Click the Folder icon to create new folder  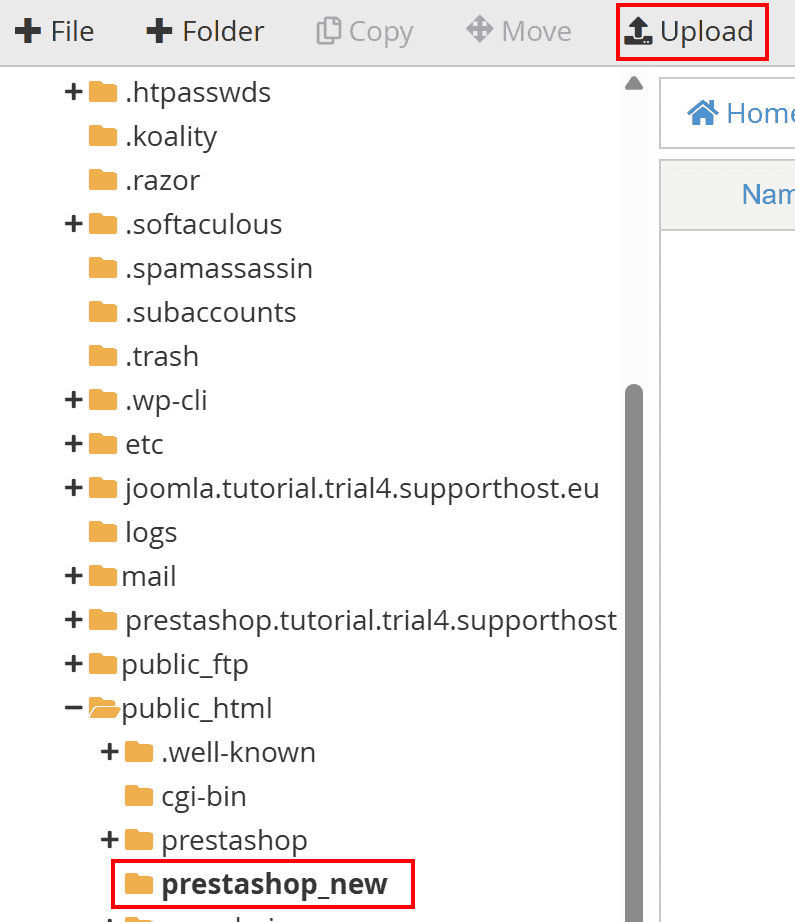[160, 30]
